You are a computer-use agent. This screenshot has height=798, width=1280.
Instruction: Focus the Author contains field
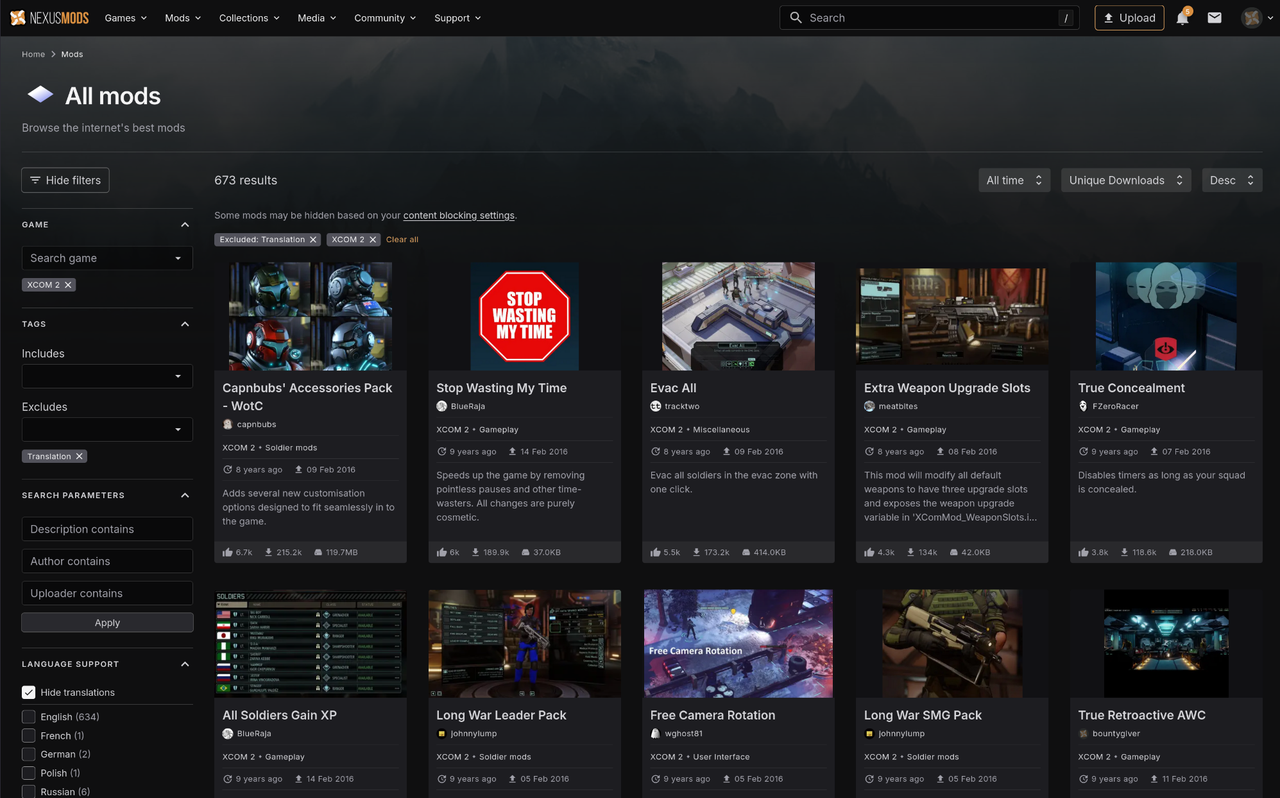pyautogui.click(x=107, y=561)
